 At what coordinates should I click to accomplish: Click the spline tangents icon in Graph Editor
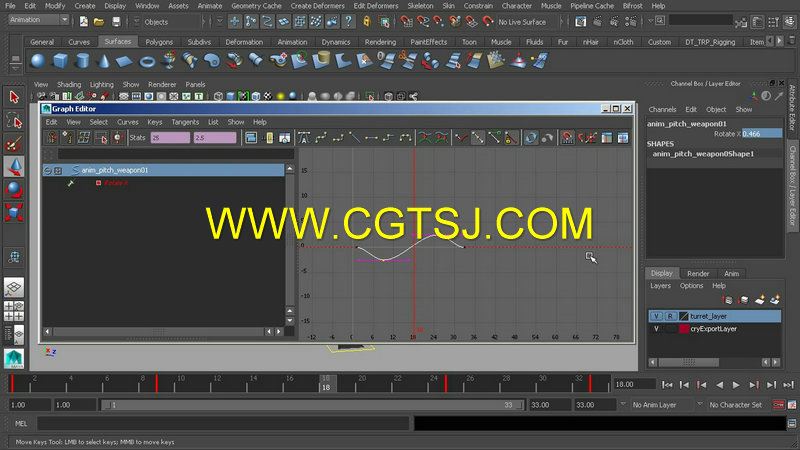(x=321, y=138)
